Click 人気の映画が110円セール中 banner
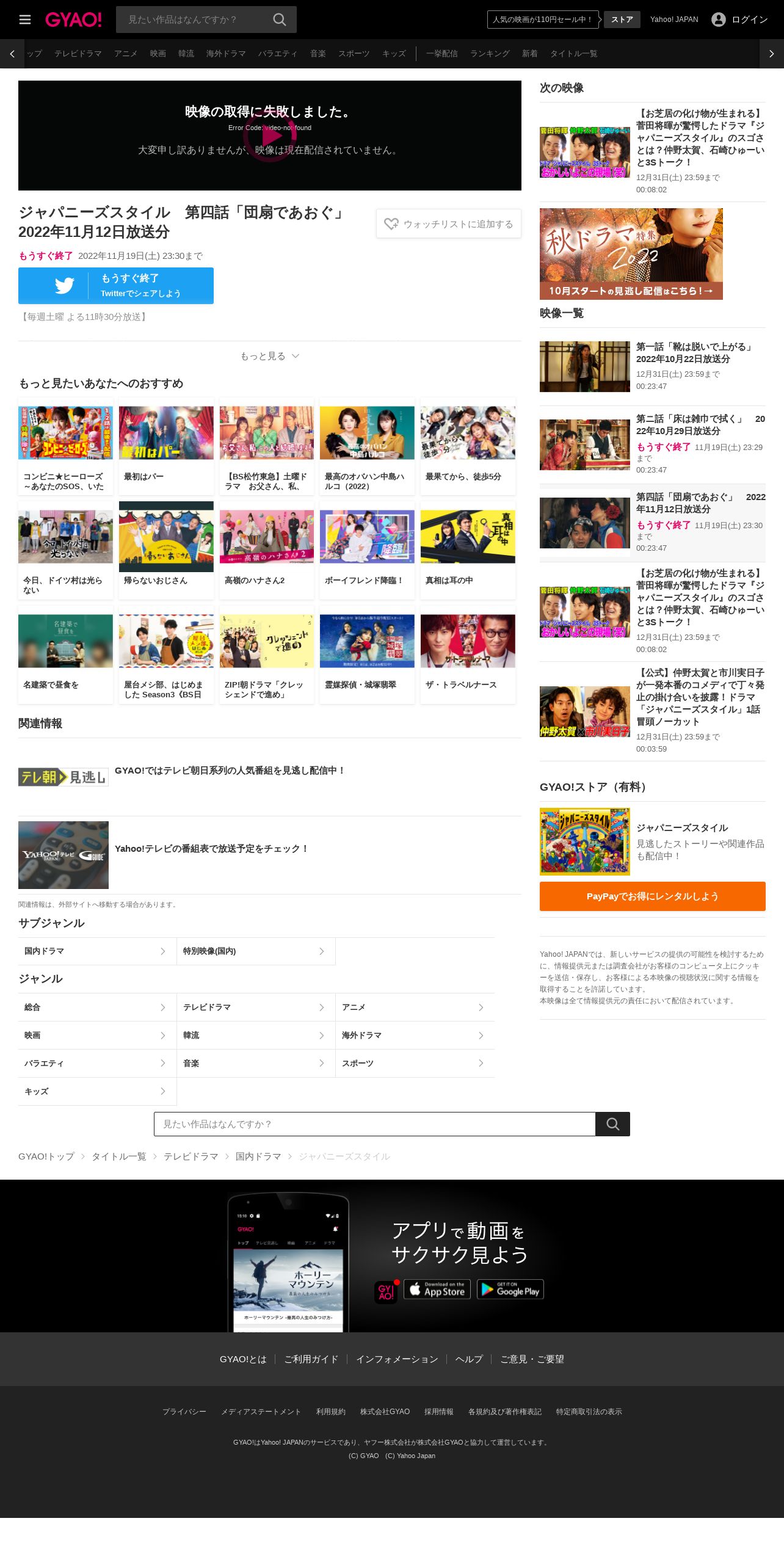This screenshot has width=784, height=1568. point(543,20)
